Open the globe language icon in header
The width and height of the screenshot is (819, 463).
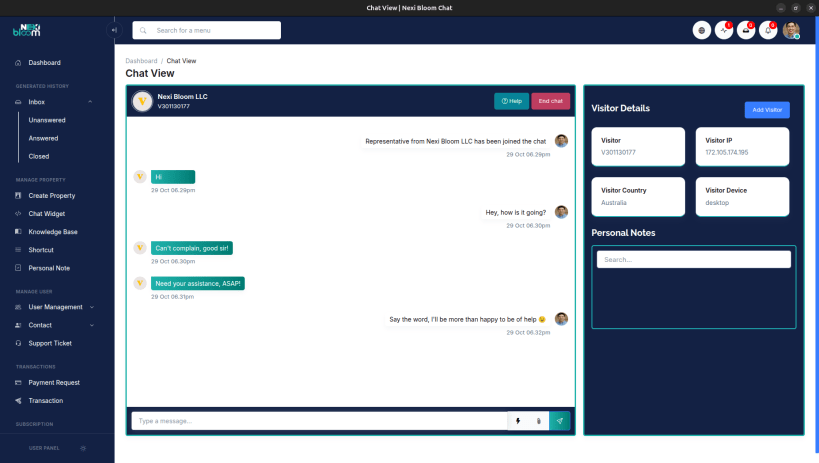[x=701, y=30]
